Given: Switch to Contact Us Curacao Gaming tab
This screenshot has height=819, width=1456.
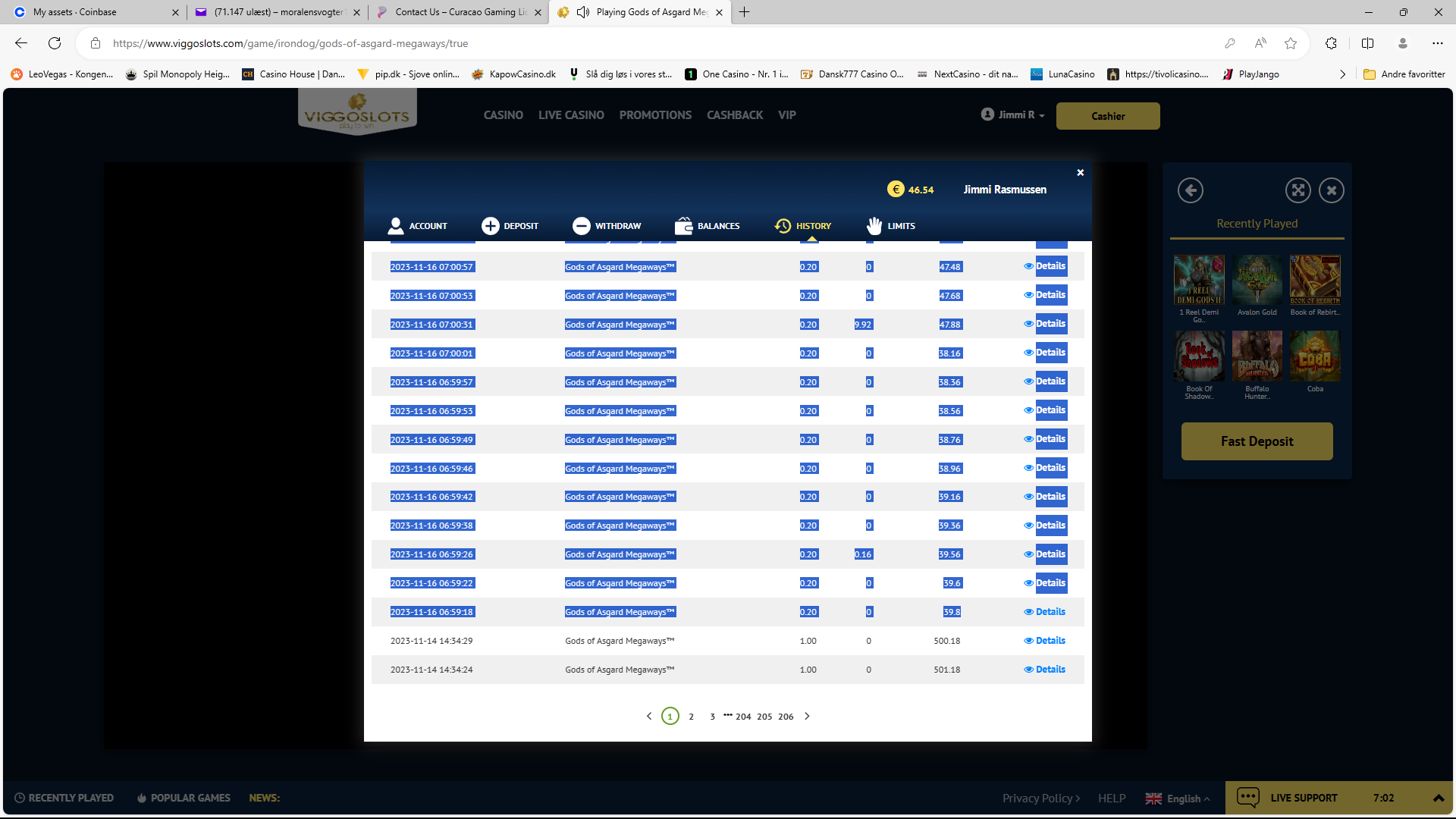Looking at the screenshot, I should point(459,12).
